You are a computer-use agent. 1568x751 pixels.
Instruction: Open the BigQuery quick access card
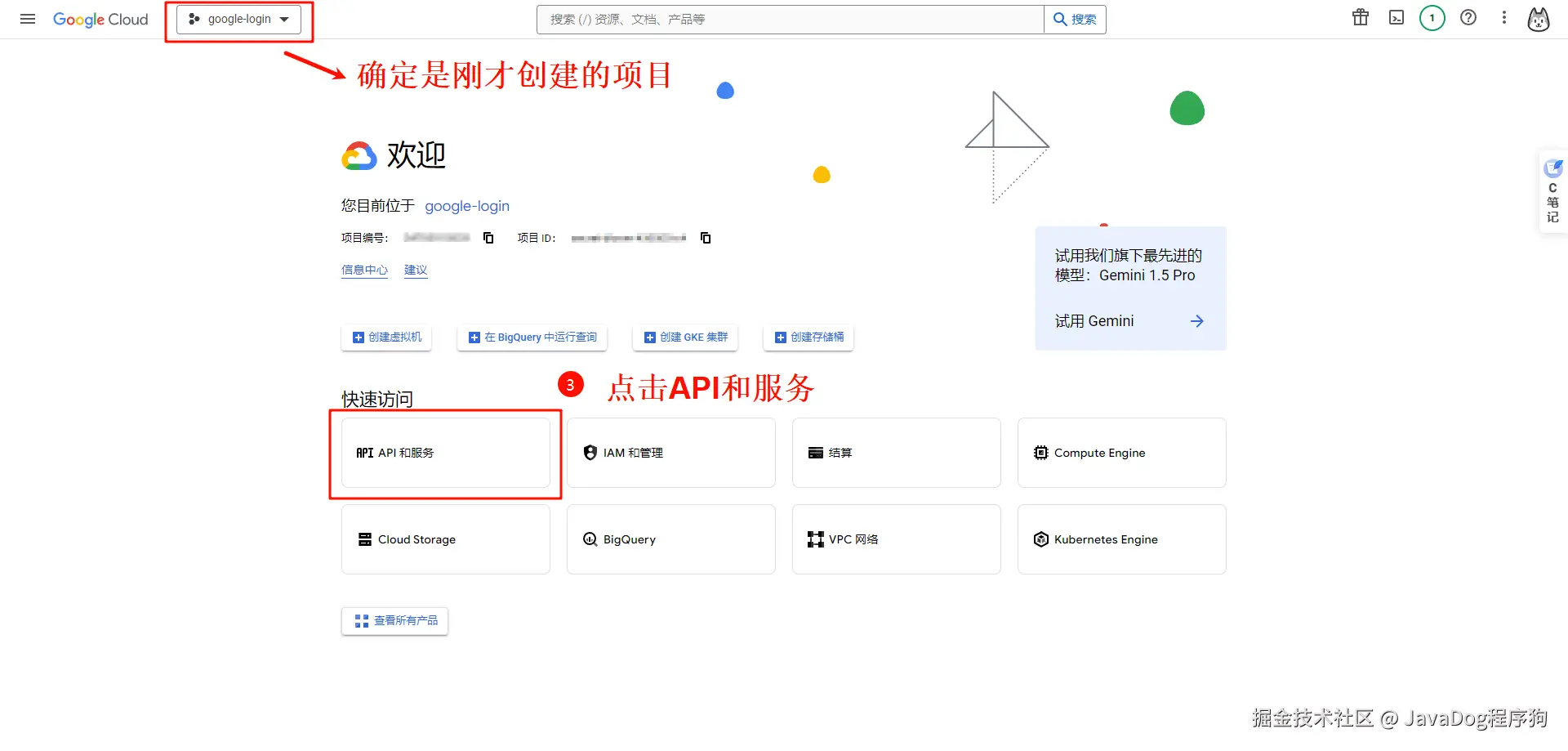[671, 539]
